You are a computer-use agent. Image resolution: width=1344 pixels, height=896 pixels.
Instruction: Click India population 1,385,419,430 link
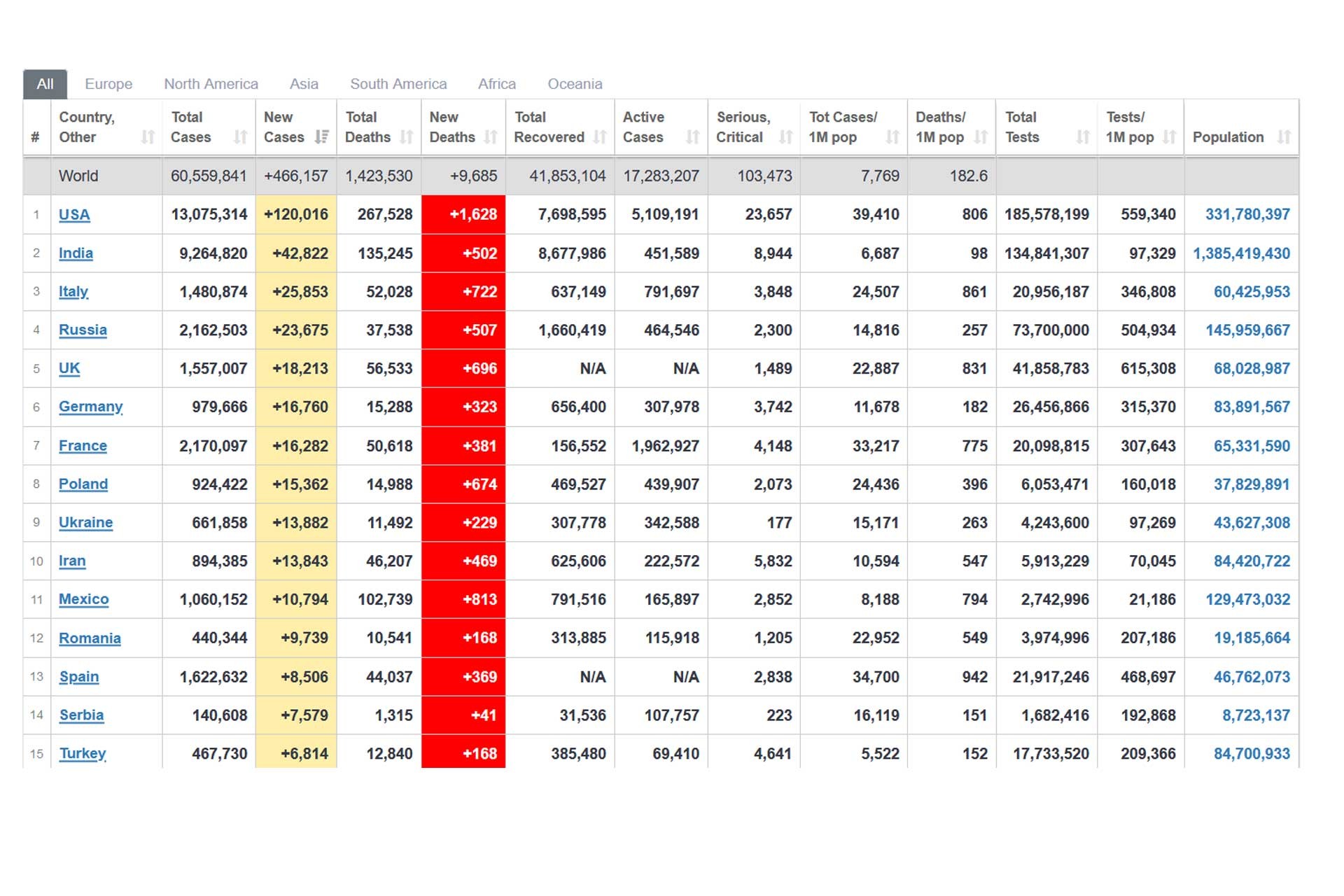[x=1241, y=253]
